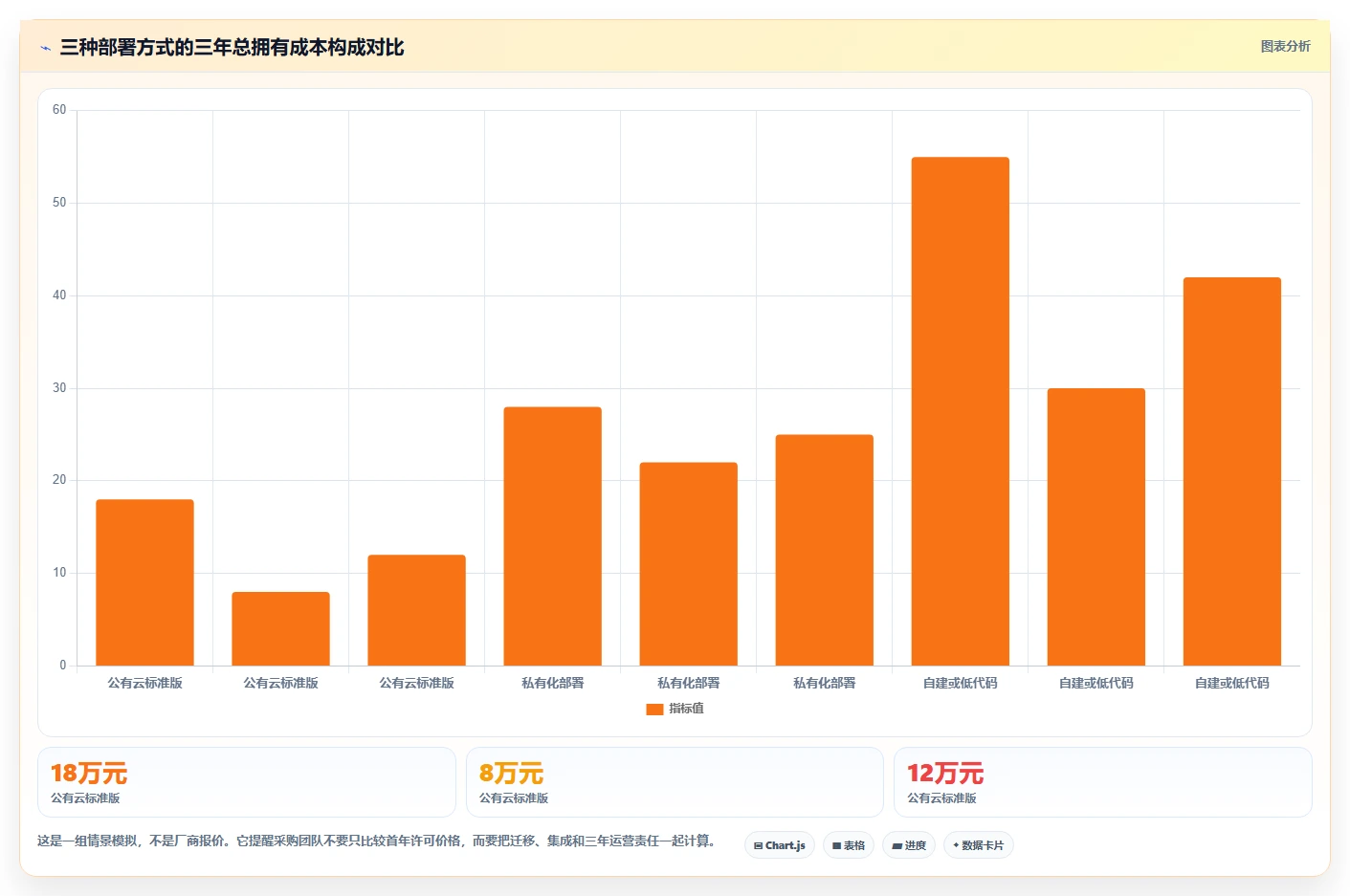Click the y-axis label 60
Viewport: 1350px width, 896px height.
click(59, 110)
